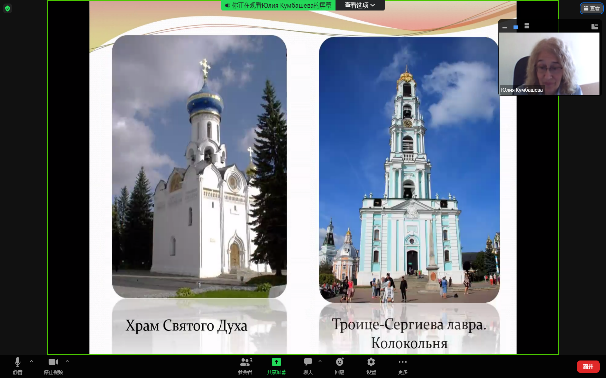Open the reactions smiley icon
This screenshot has width=606, height=378.
339,362
